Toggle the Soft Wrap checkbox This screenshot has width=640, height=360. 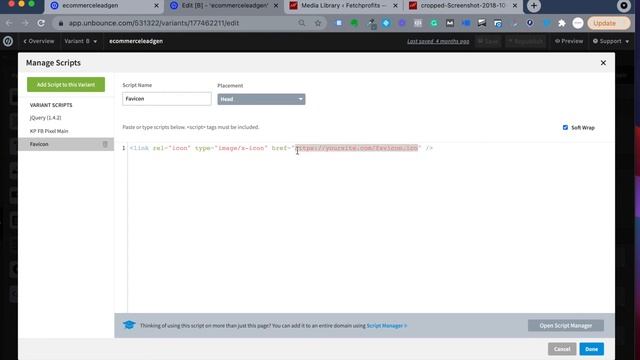click(565, 127)
